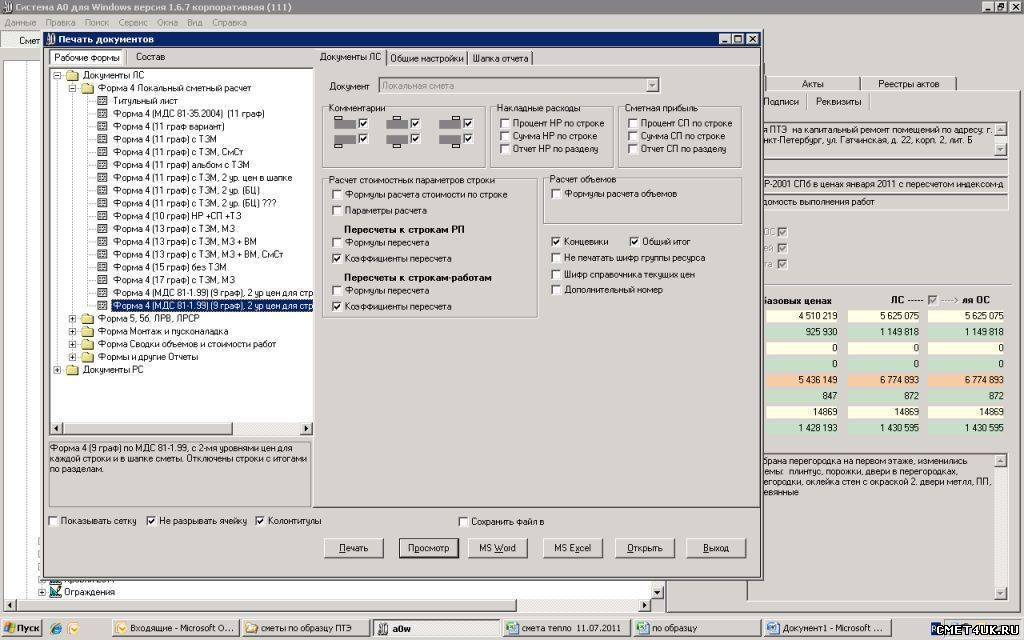Collapse the Форма 4 Локальный сметный расчет node
The width and height of the screenshot is (1024, 640).
pyautogui.click(x=73, y=88)
